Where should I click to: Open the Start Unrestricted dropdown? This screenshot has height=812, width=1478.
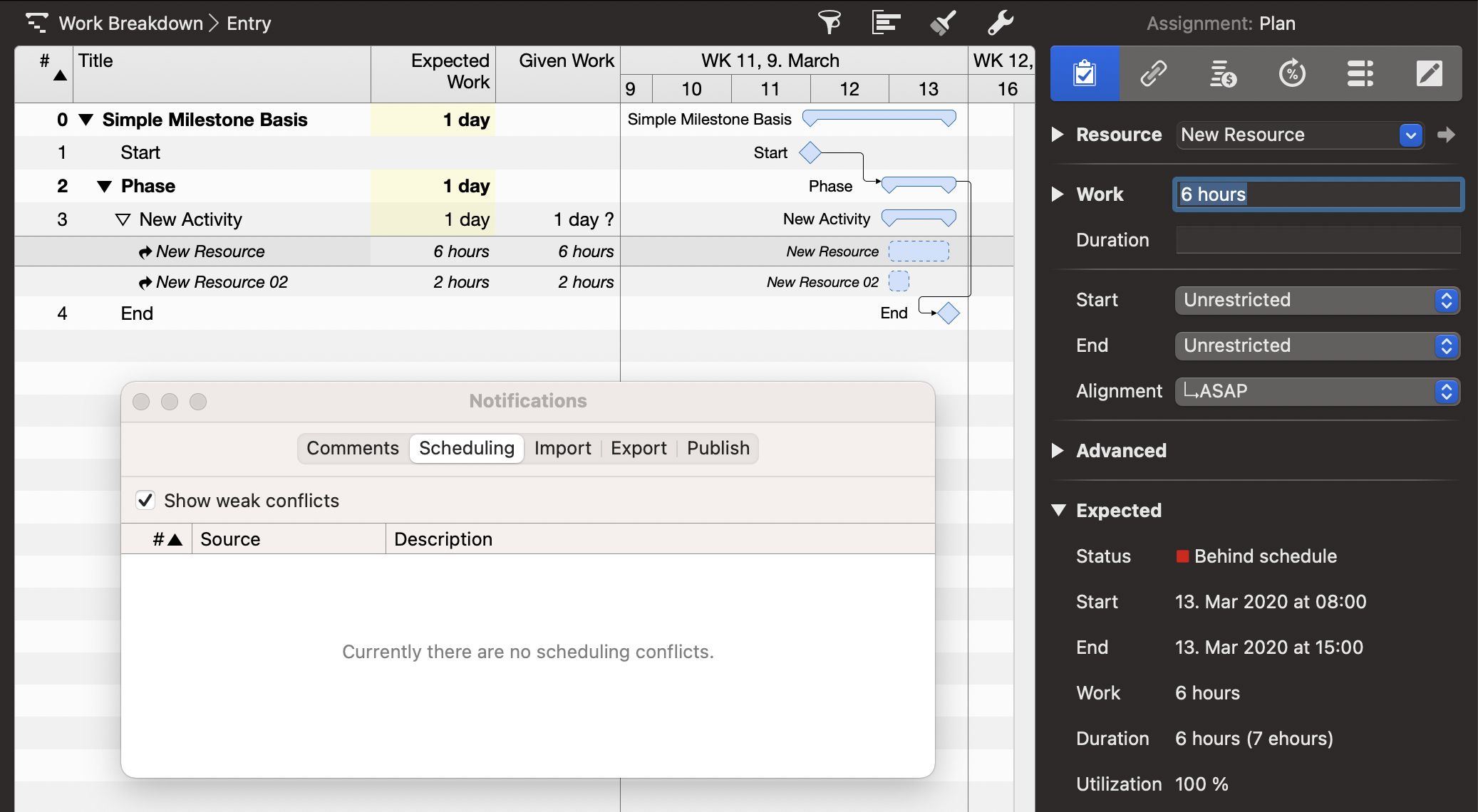tap(1317, 300)
